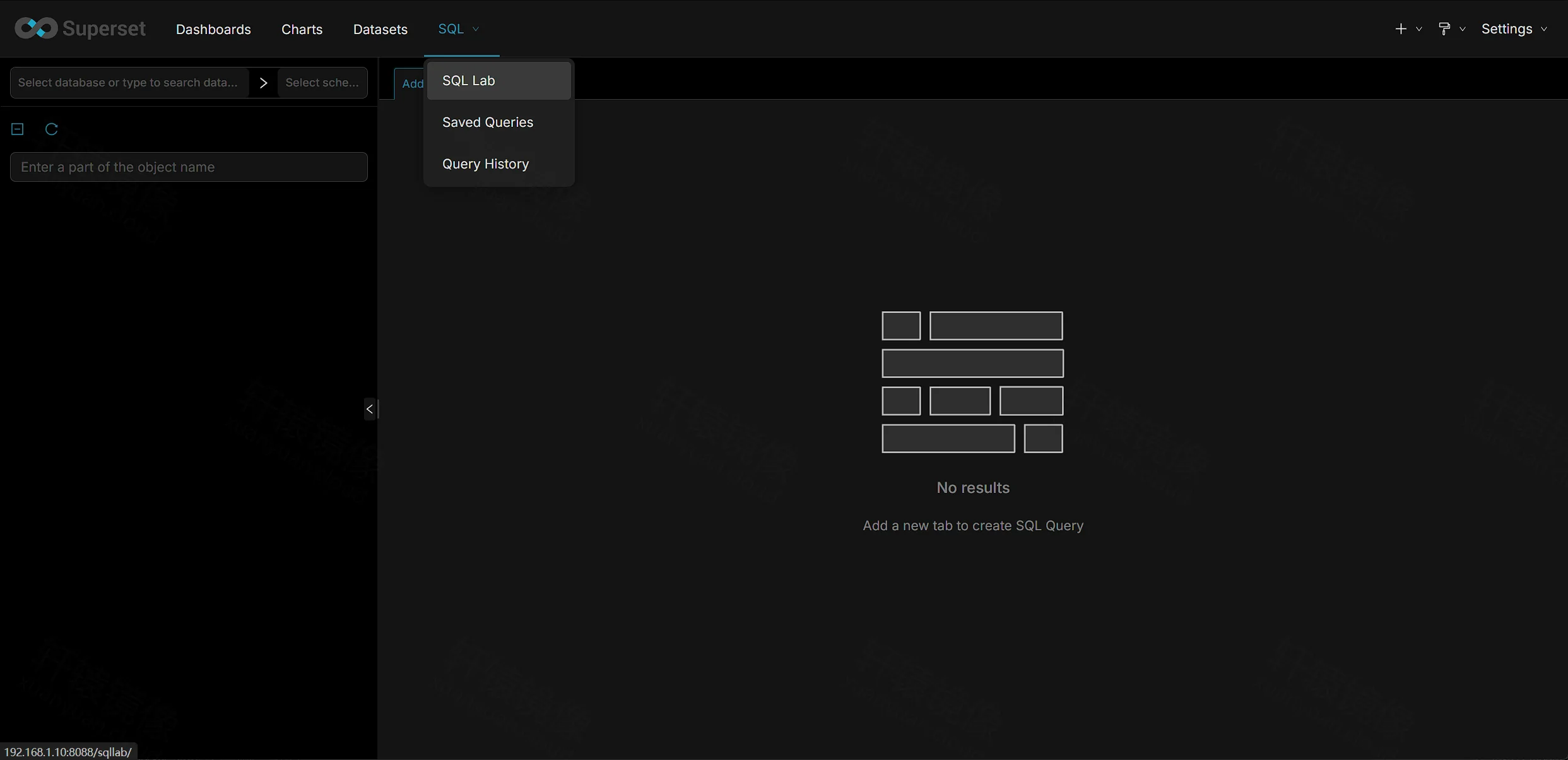The height and width of the screenshot is (760, 1568).
Task: Click the 'No results' text
Action: coord(972,487)
